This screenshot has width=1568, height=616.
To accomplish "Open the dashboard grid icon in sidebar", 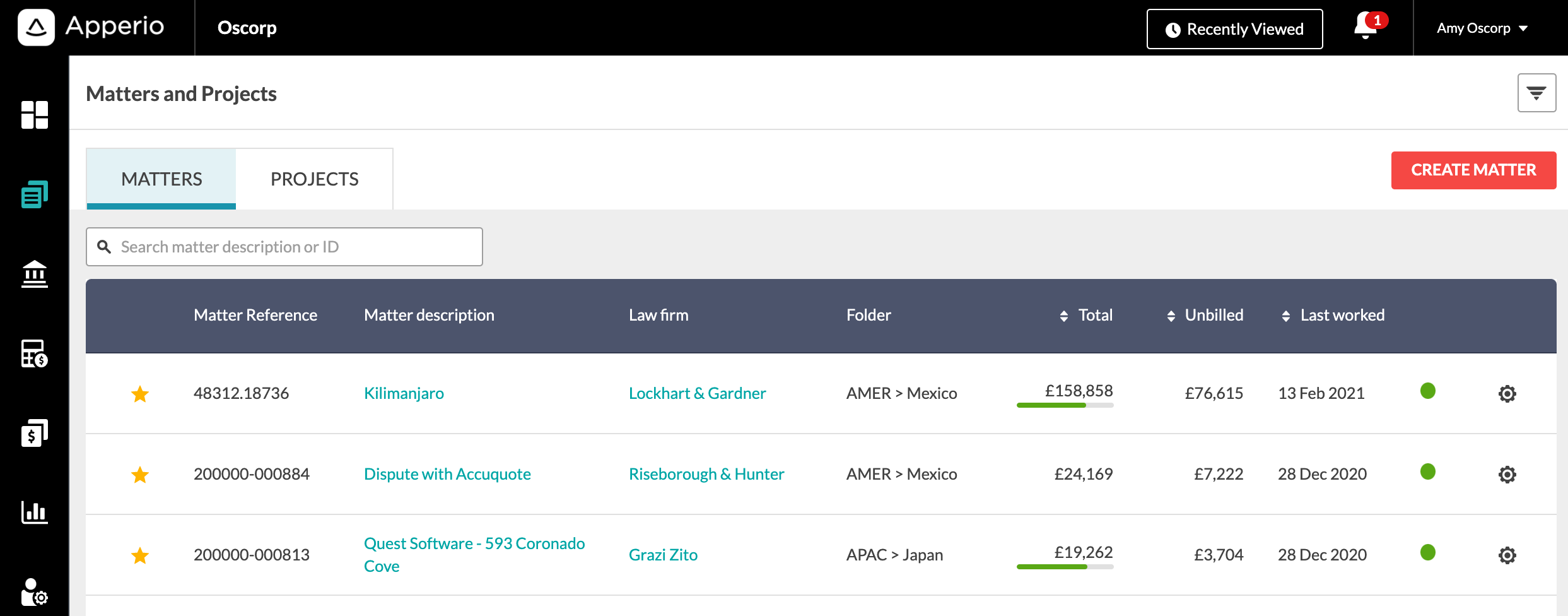I will (x=35, y=115).
